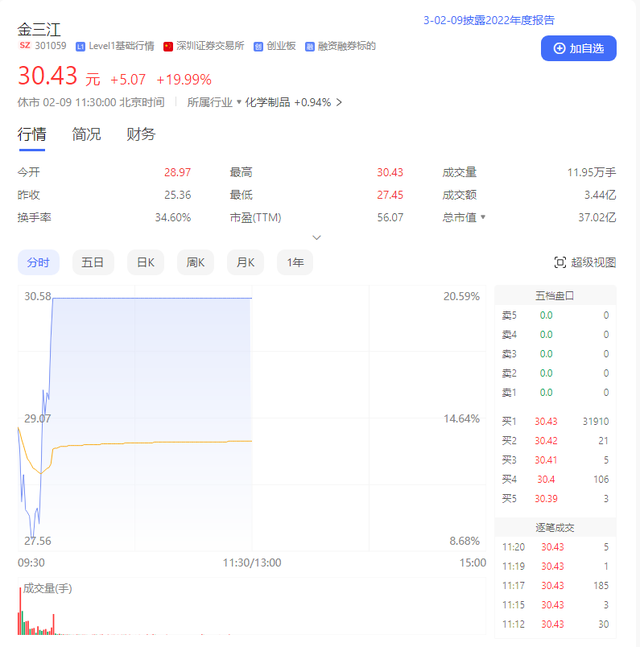Click the 五档盘口 panel header
Viewport: 640px width, 647px height.
tap(555, 296)
